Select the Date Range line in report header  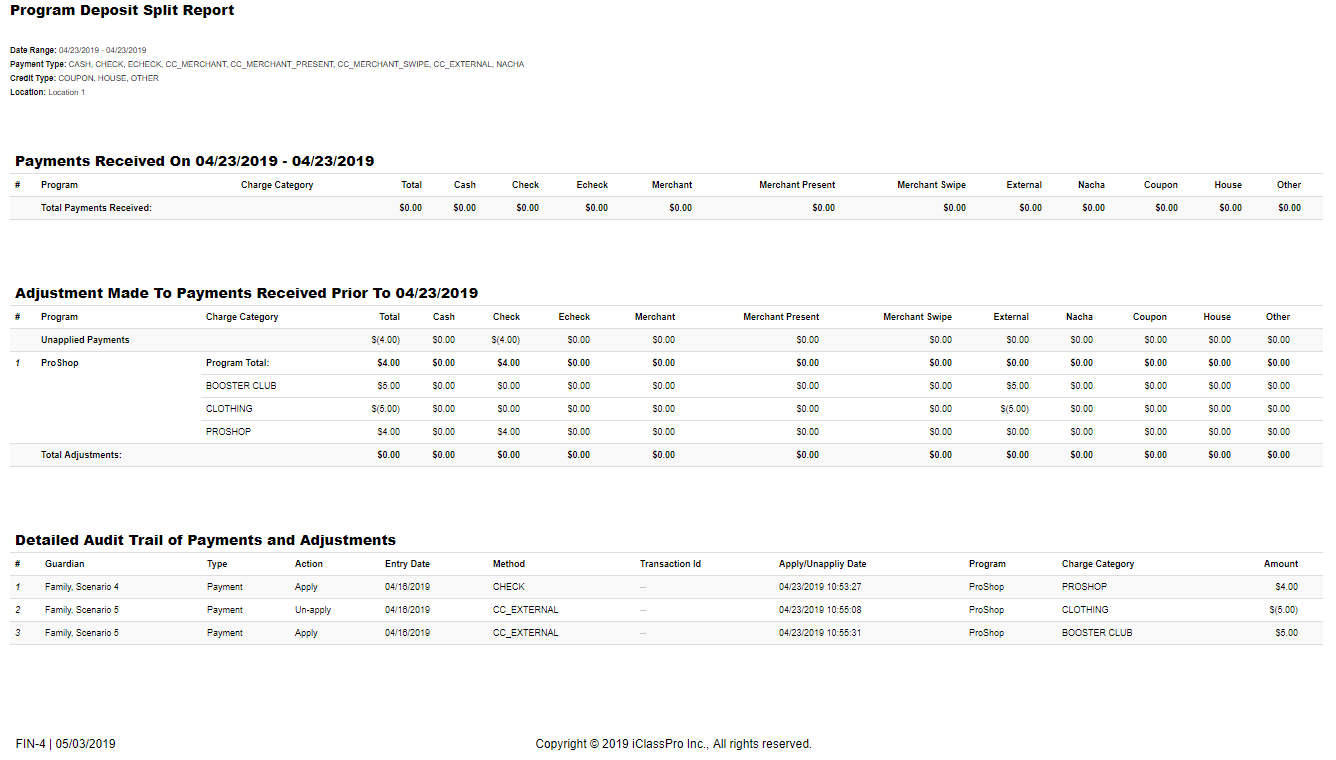[78, 50]
